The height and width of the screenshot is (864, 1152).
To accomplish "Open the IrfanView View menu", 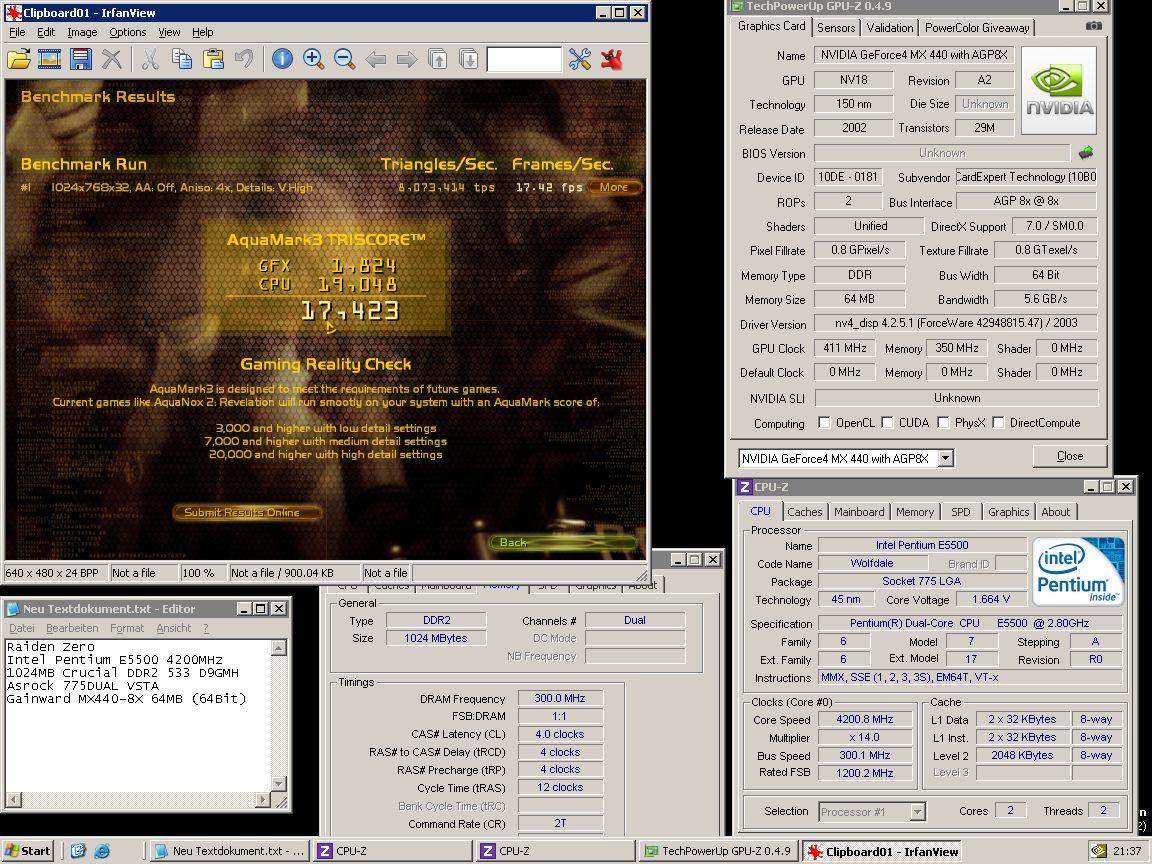I will point(169,32).
